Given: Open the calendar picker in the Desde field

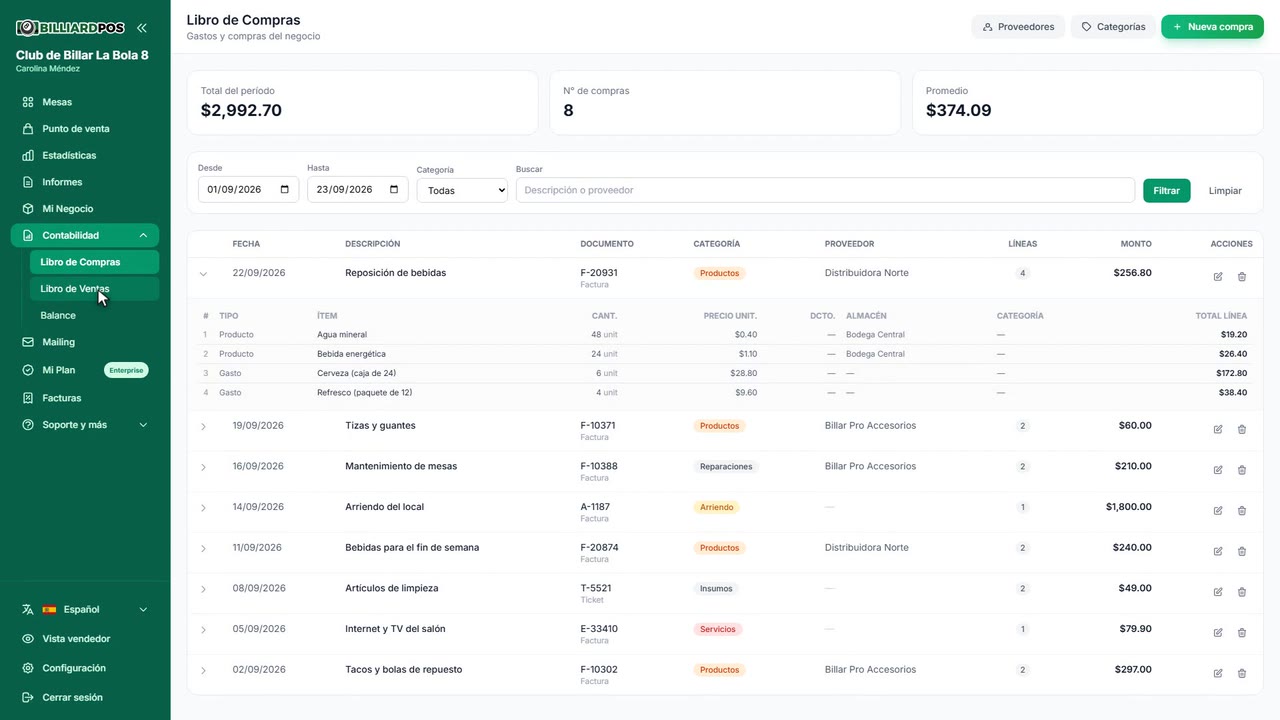Looking at the screenshot, I should (x=285, y=189).
